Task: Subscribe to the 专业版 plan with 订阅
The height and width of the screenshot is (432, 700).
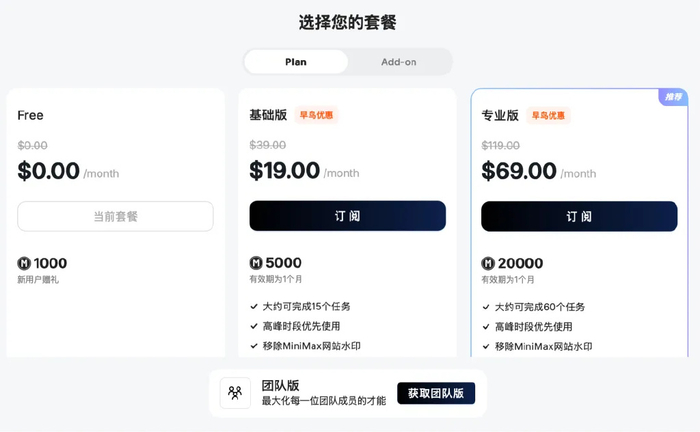Action: click(x=579, y=216)
